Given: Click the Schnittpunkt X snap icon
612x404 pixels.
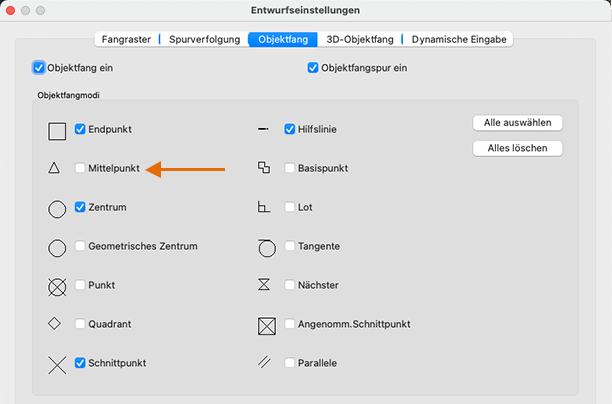Looking at the screenshot, I should pos(57,364).
